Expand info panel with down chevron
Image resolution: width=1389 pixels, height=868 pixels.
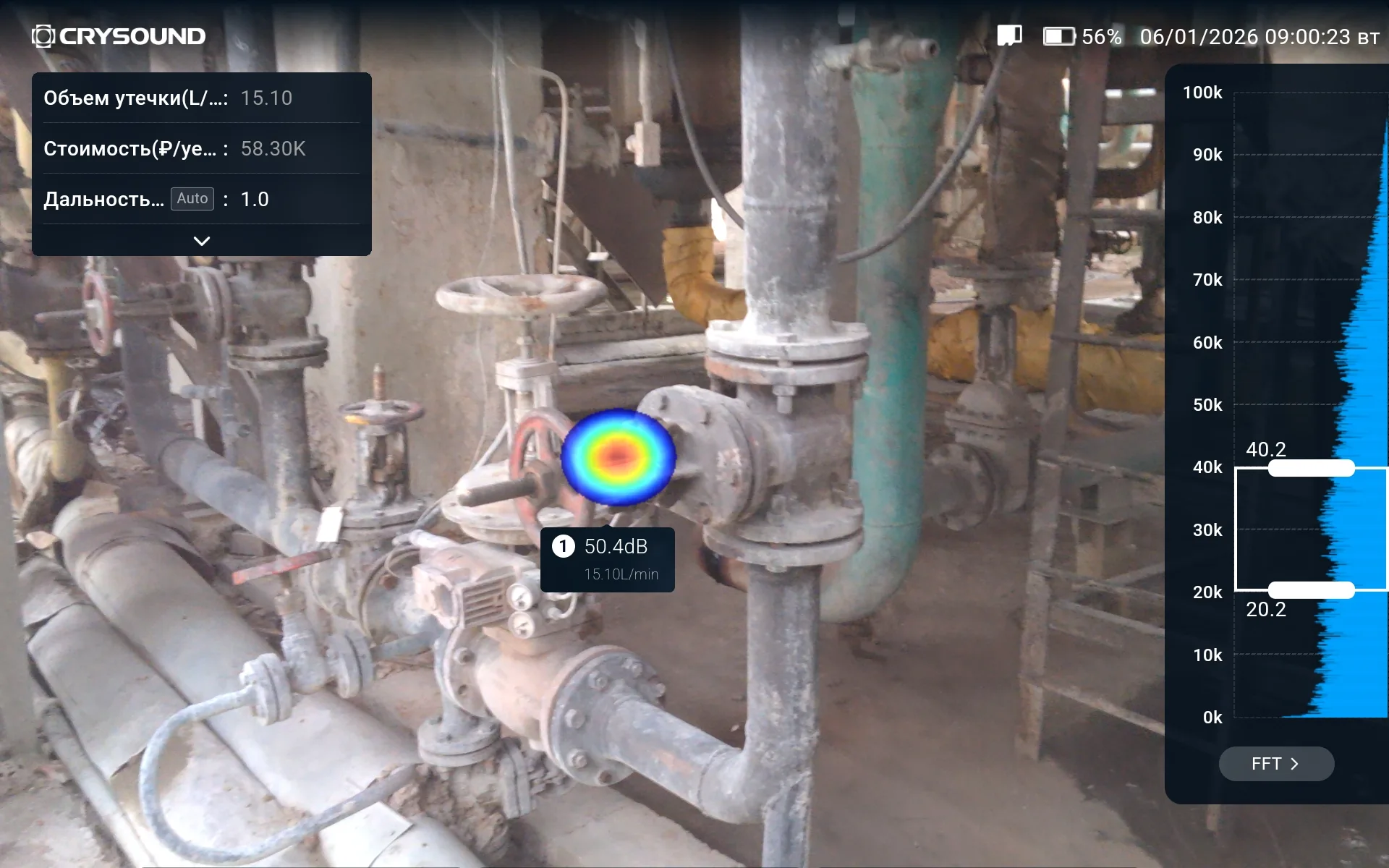point(202,241)
